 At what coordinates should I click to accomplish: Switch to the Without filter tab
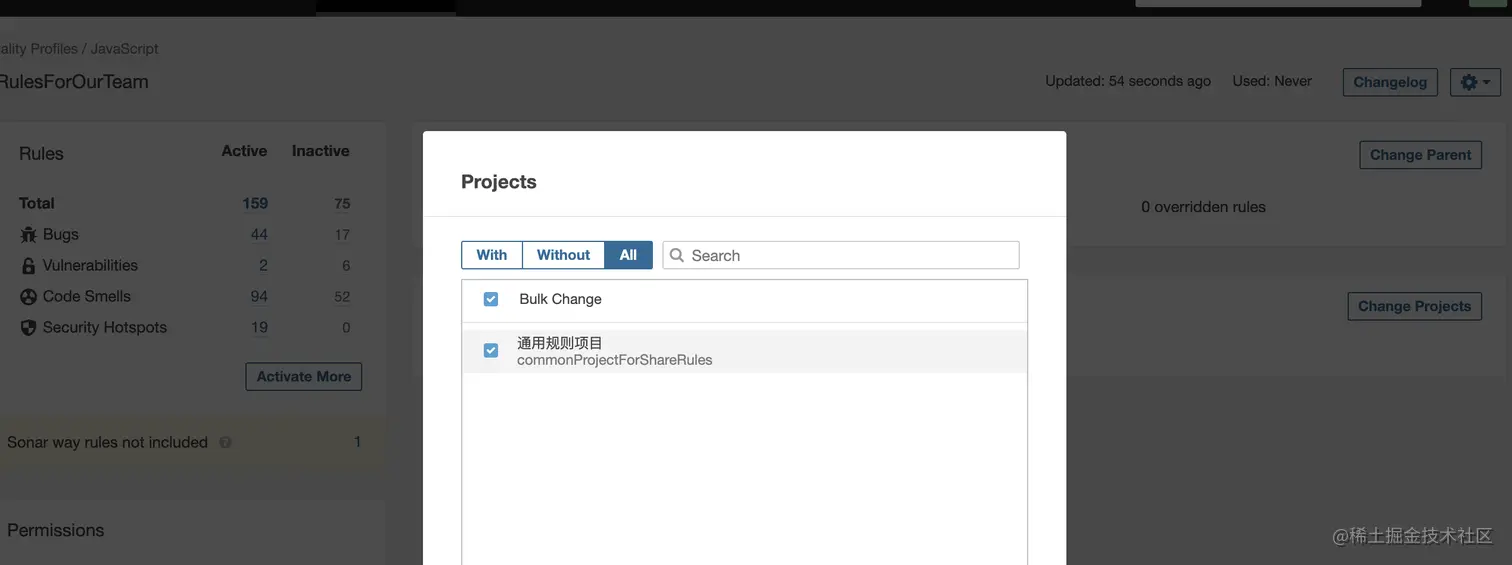pyautogui.click(x=563, y=255)
